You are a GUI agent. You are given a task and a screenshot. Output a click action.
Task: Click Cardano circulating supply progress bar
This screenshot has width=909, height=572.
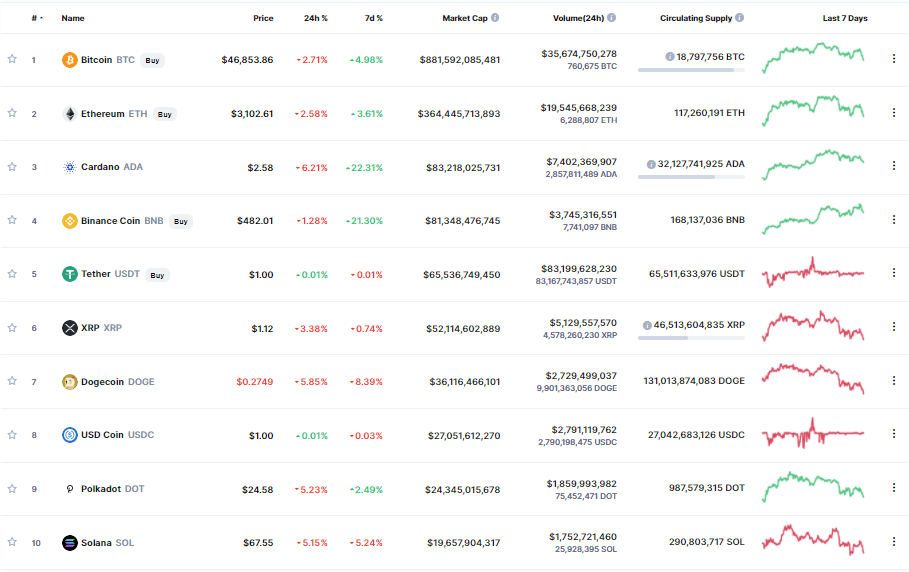(691, 177)
